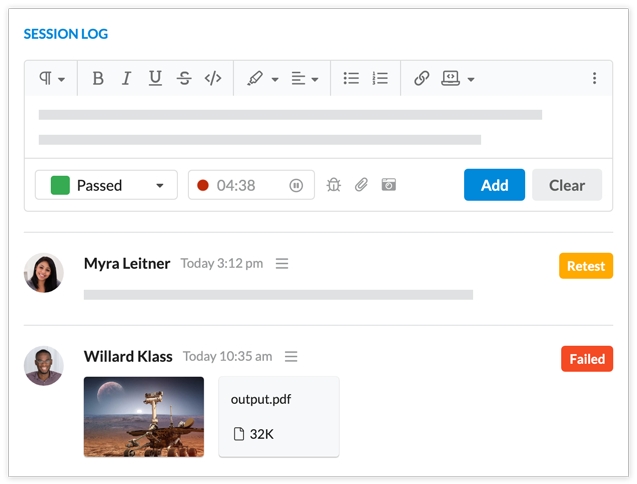Click the bug report icon
Image resolution: width=637 pixels, height=484 pixels.
coord(334,185)
